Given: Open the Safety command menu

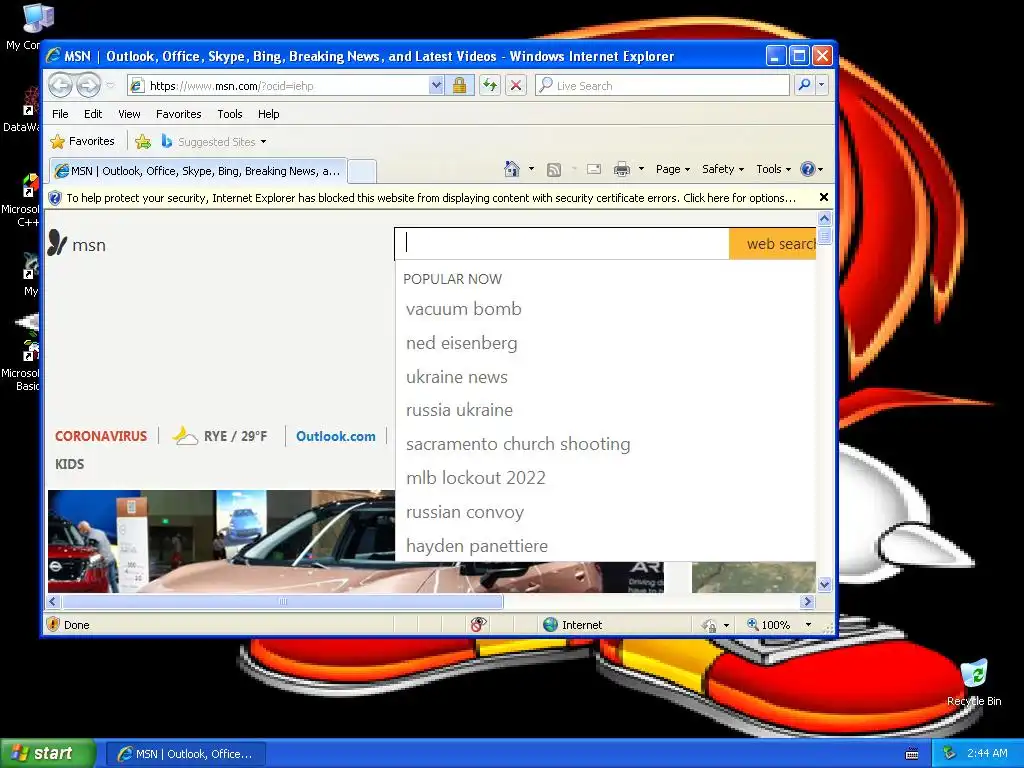Looking at the screenshot, I should tap(722, 169).
